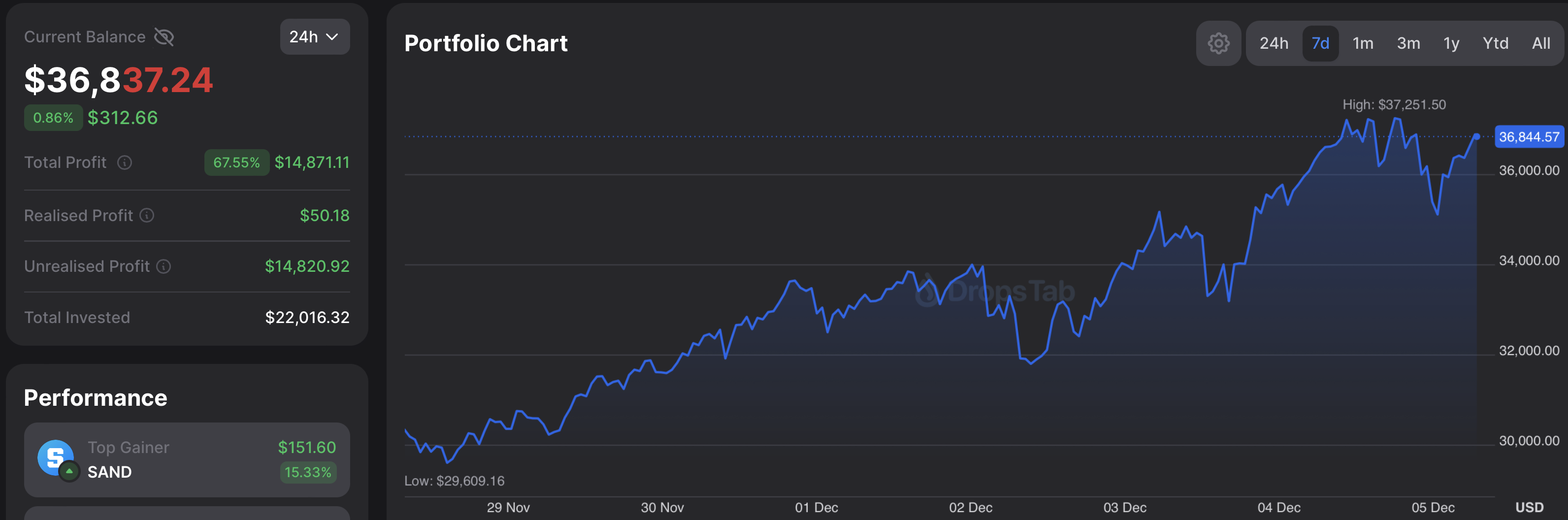
Task: Click Unrealised Profit info icon
Action: click(163, 267)
